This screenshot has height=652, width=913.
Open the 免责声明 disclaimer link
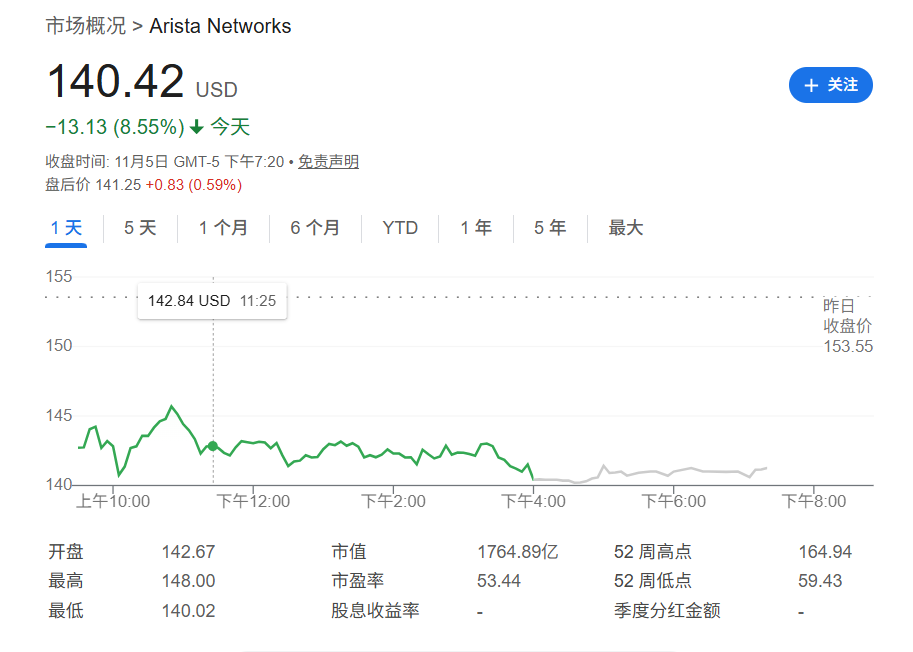click(327, 160)
